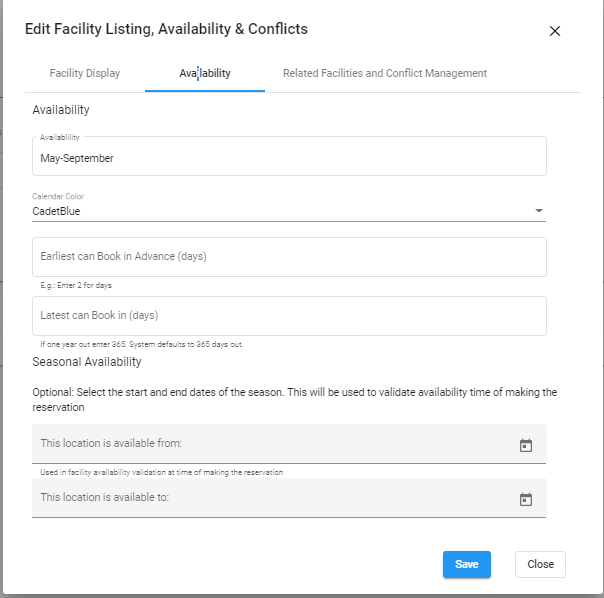Save the facility availability changes
This screenshot has width=604, height=598.
(466, 564)
